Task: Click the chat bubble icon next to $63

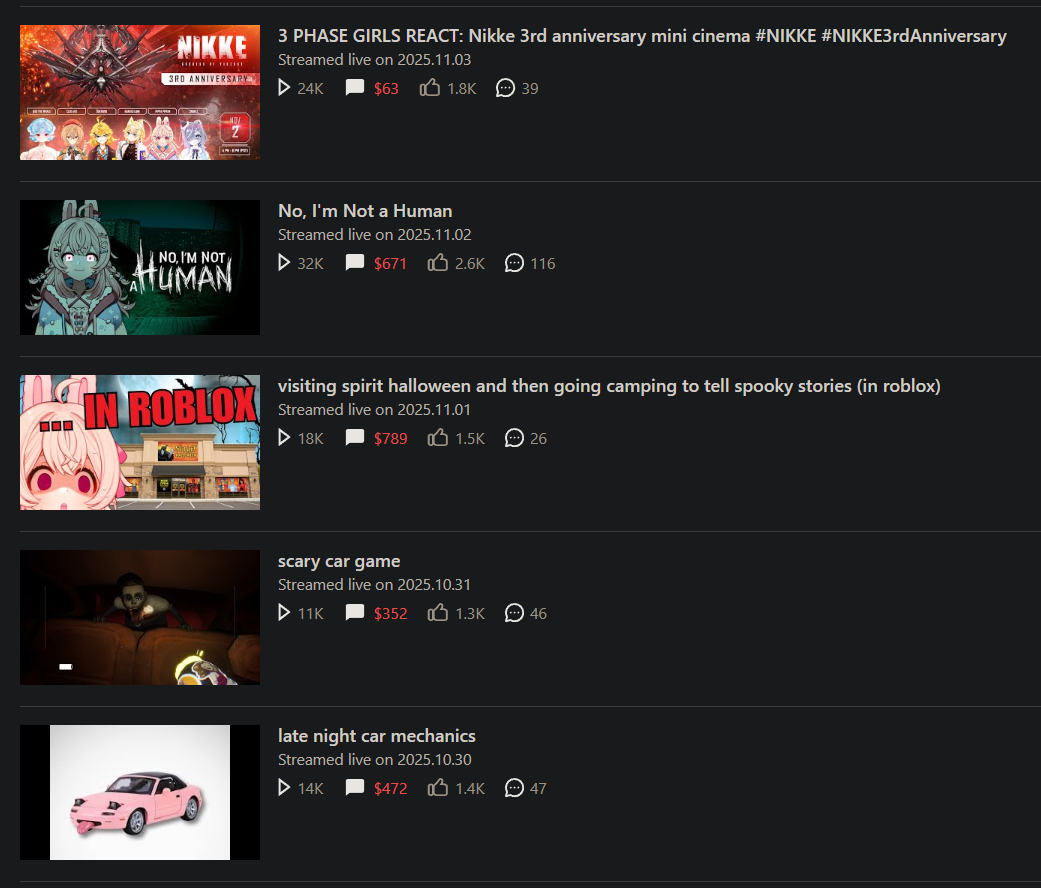Action: coord(355,88)
